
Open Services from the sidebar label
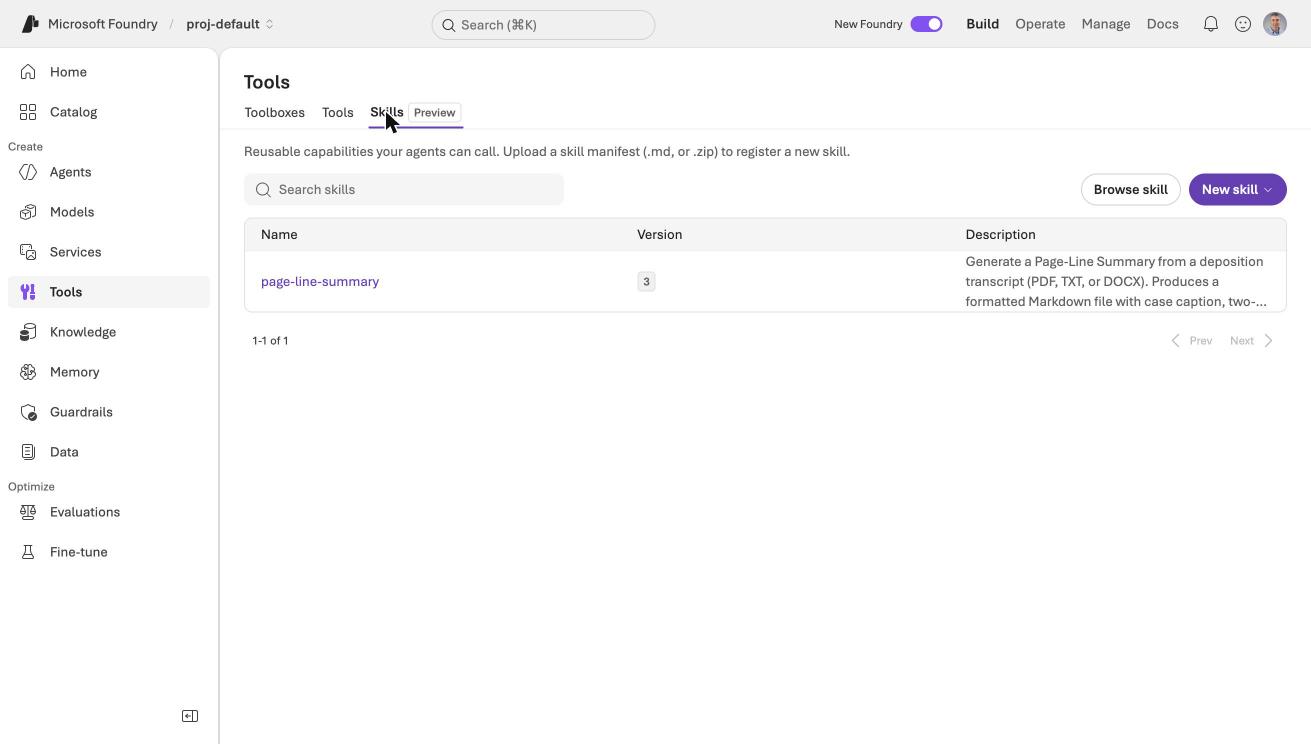[76, 252]
